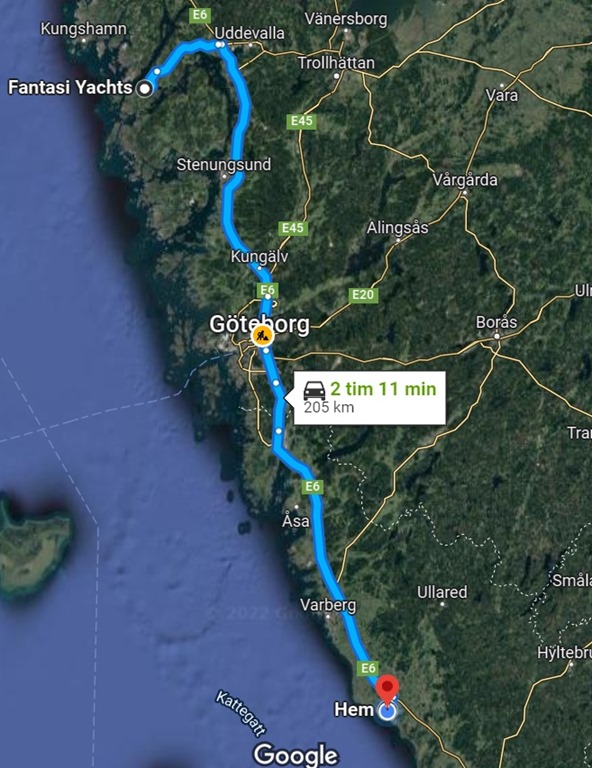This screenshot has height=768, width=592.
Task: Open the 2 tim 11 min route box
Action: pyautogui.click(x=370, y=398)
